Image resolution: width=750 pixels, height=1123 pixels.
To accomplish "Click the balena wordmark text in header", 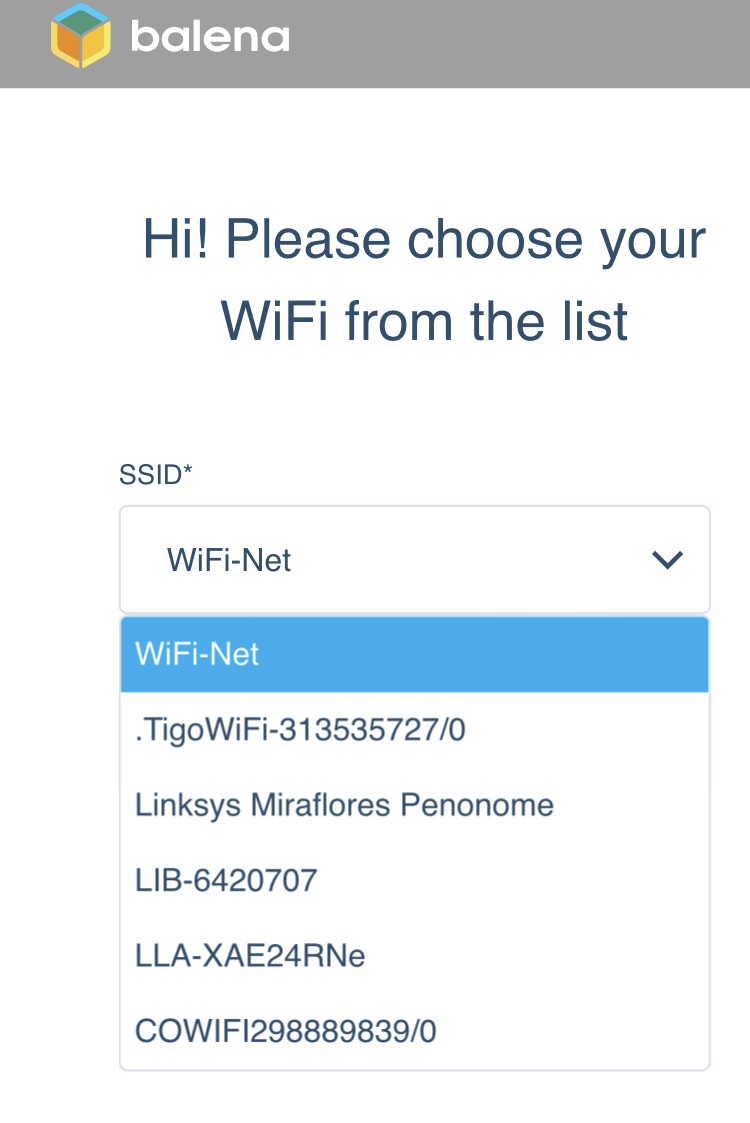I will point(210,38).
